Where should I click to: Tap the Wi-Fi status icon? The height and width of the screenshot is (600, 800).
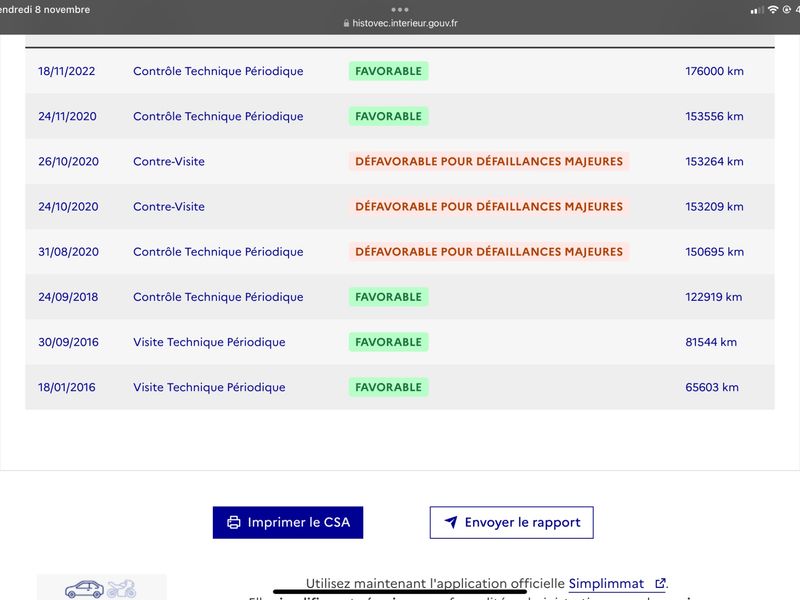coord(773,10)
